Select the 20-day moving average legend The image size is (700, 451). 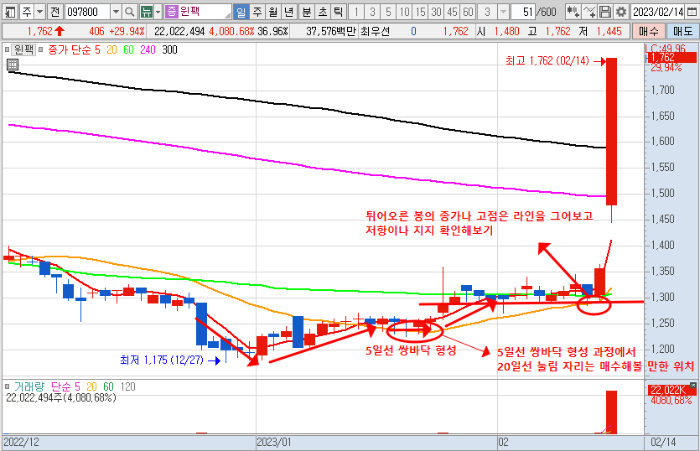(x=112, y=50)
